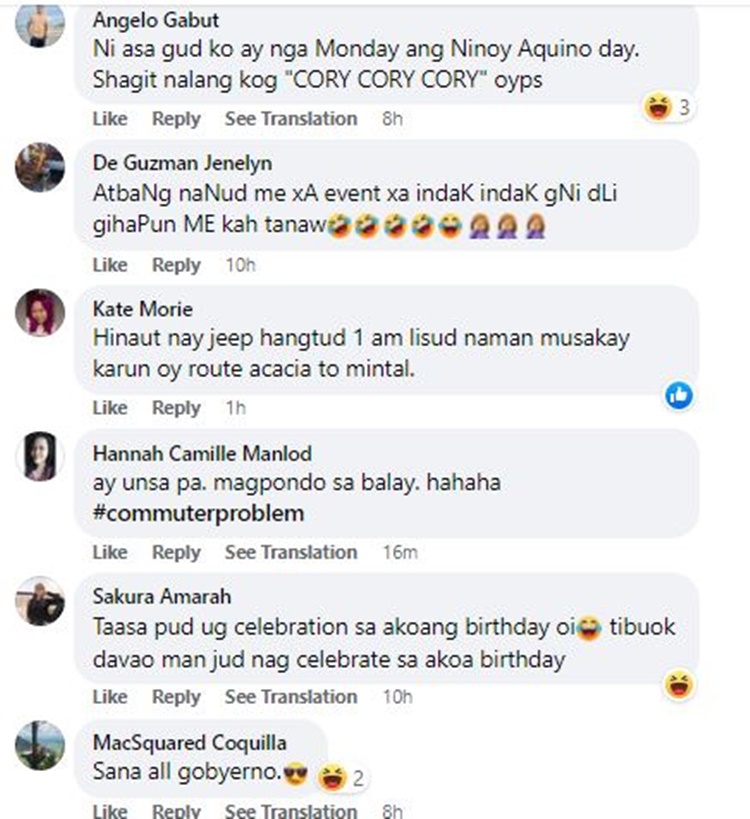Open Kate Morie's profile avatar

[40, 312]
